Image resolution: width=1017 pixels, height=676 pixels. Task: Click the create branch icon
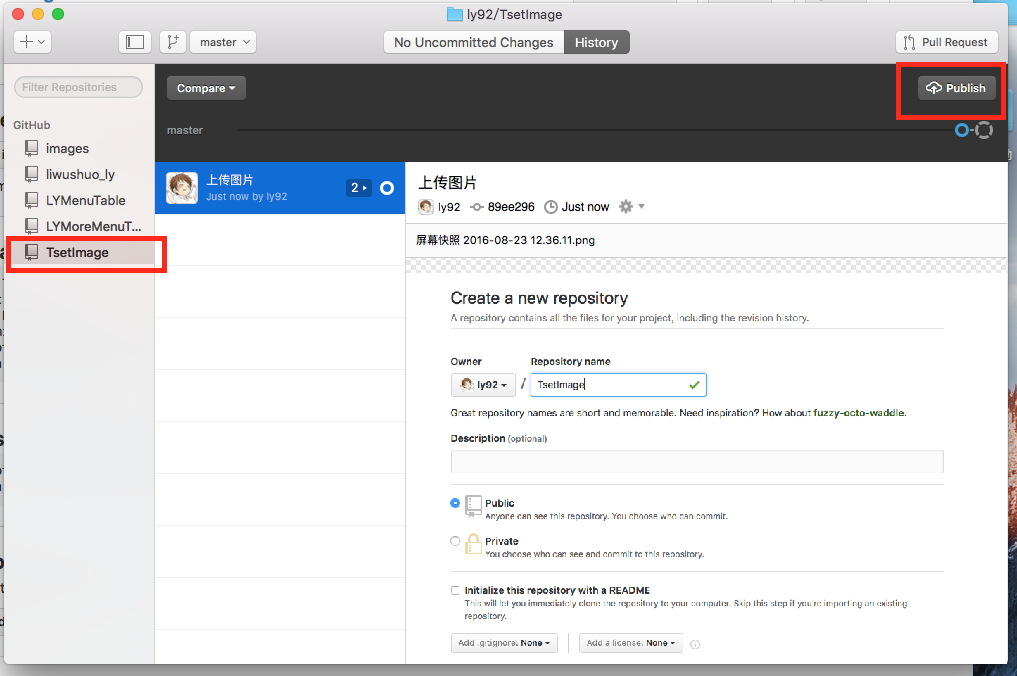click(173, 42)
